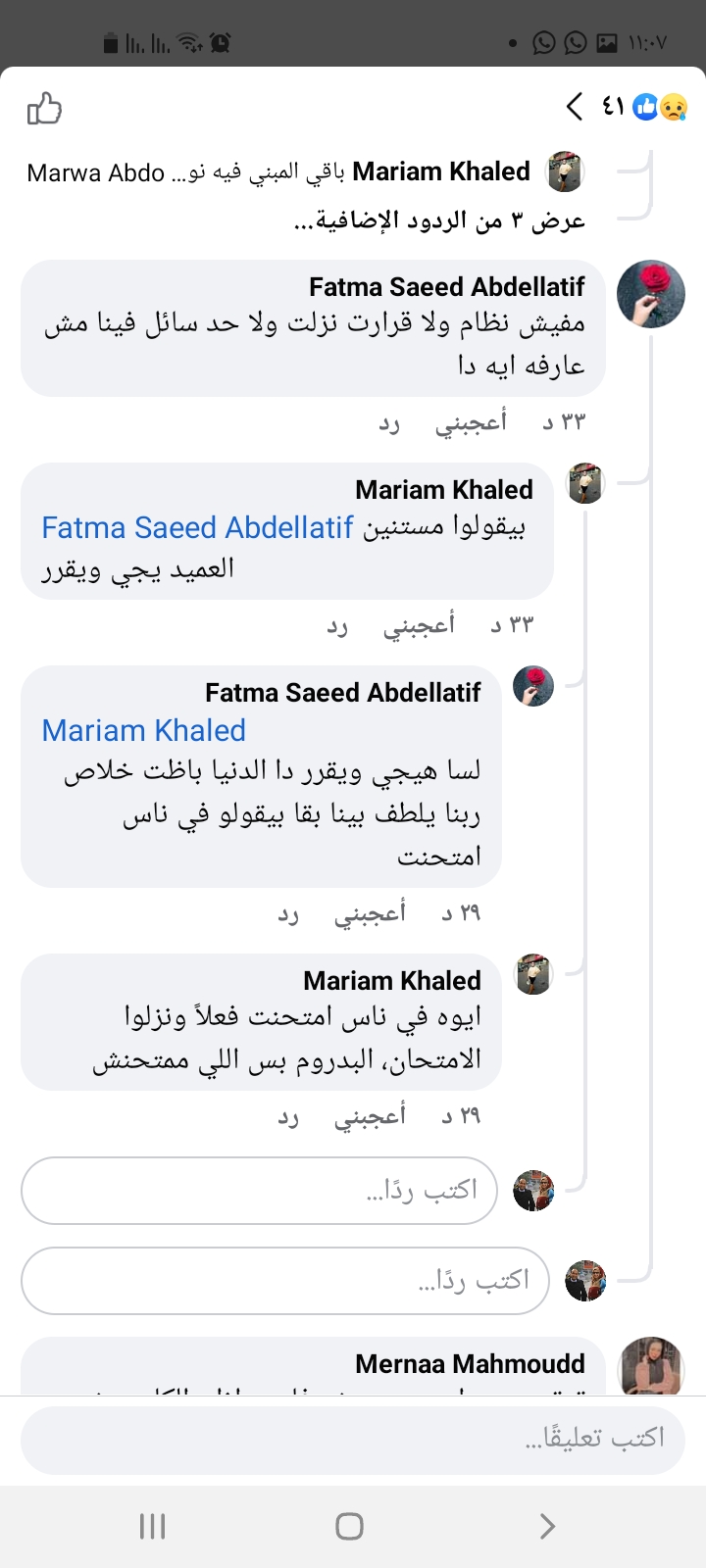Tap رد under Fatma's comment to reply
706x1568 pixels.
[x=390, y=420]
